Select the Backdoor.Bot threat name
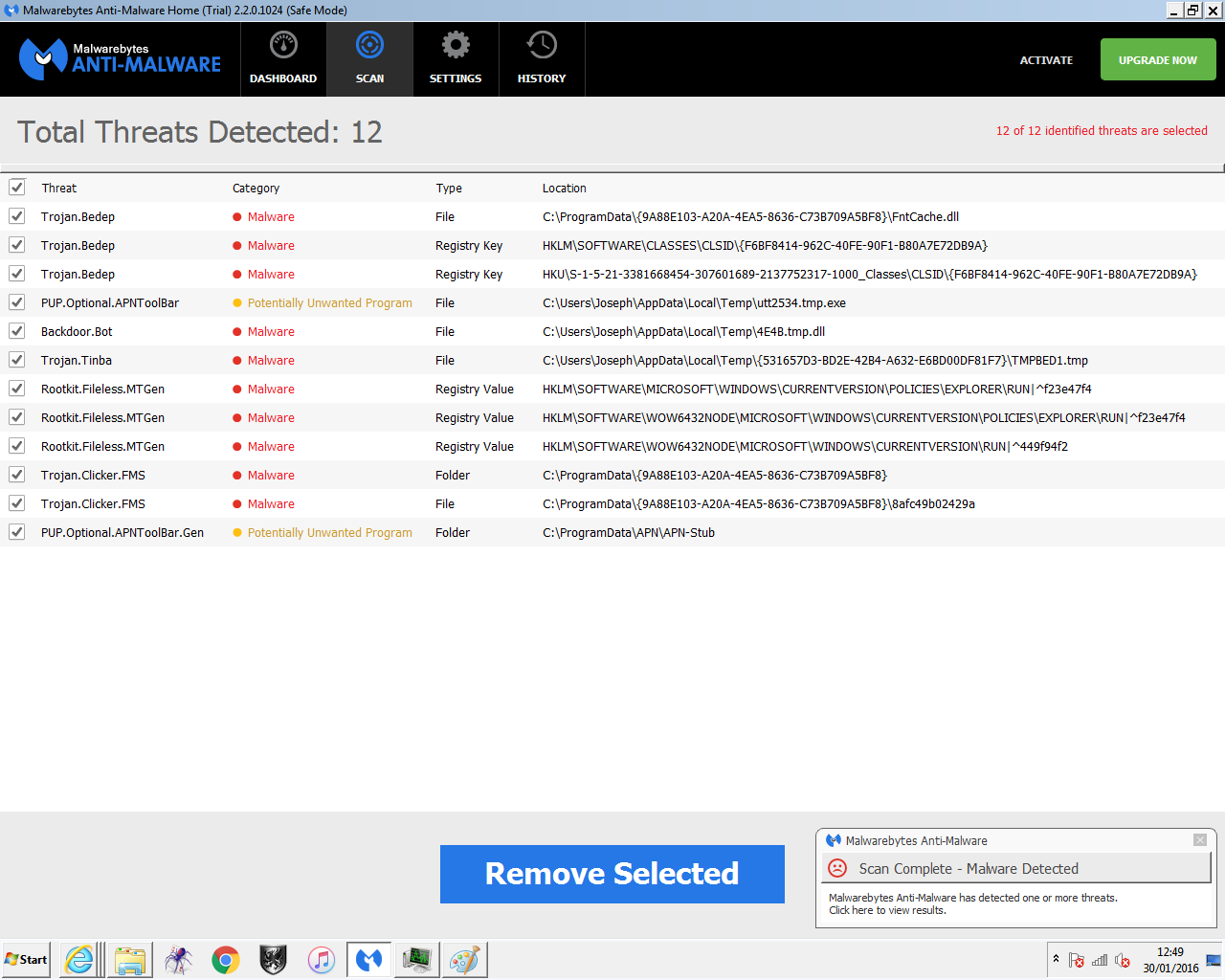Viewport: 1225px width, 980px height. click(x=77, y=332)
